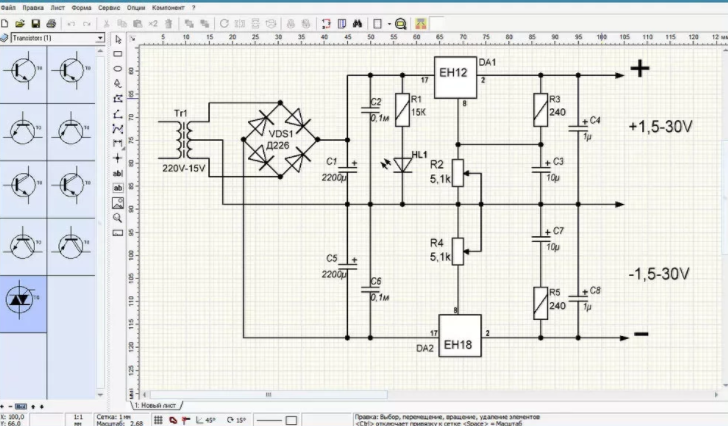Toggle the 45° angle snap
The height and width of the screenshot is (426, 728).
205,420
